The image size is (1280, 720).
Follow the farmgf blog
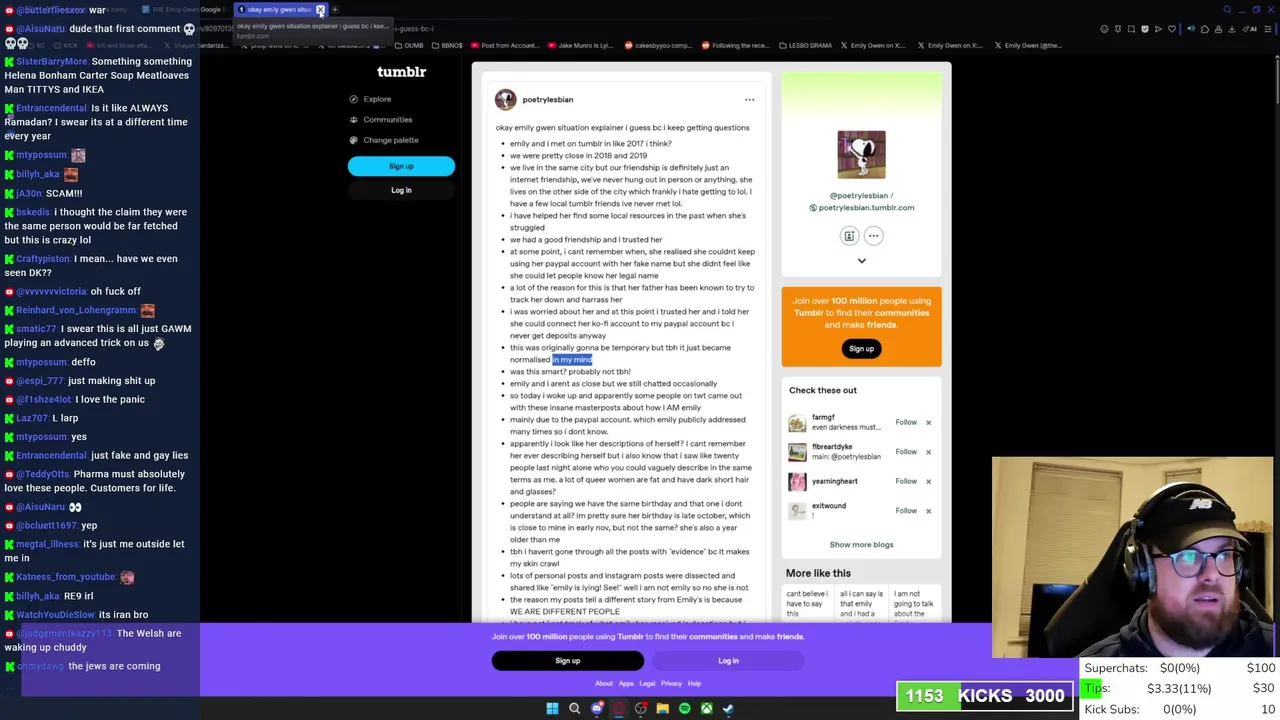pyautogui.click(x=906, y=422)
